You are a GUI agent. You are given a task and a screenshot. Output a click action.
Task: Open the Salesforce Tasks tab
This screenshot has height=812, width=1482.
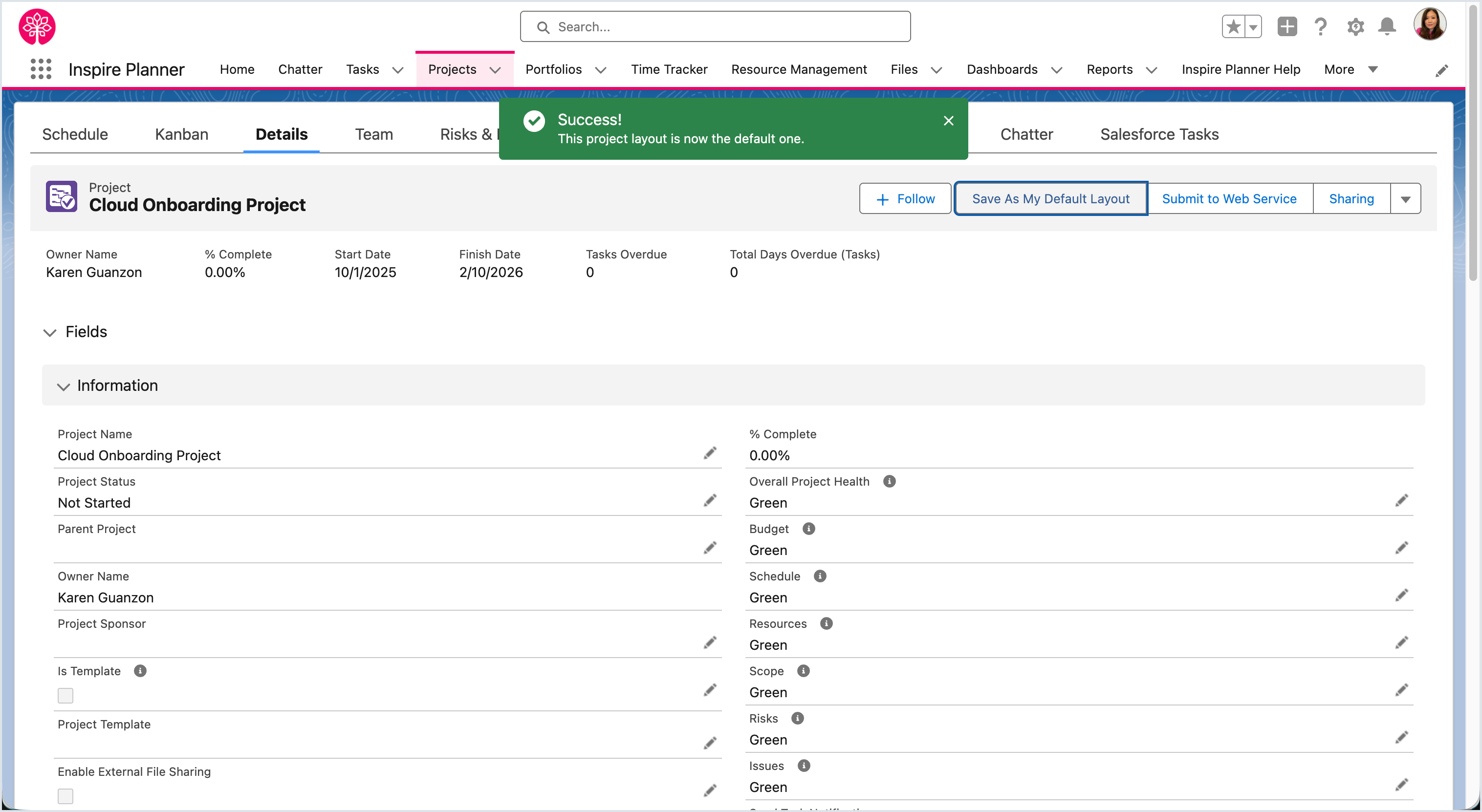(x=1159, y=134)
